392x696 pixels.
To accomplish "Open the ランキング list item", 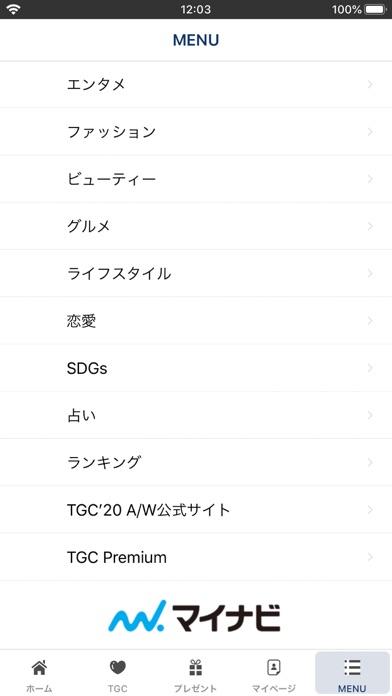I will click(196, 463).
